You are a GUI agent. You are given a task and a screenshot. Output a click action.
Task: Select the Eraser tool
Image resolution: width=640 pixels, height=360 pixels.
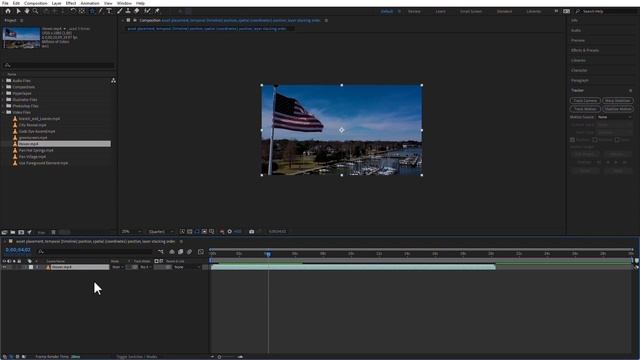coord(137,11)
